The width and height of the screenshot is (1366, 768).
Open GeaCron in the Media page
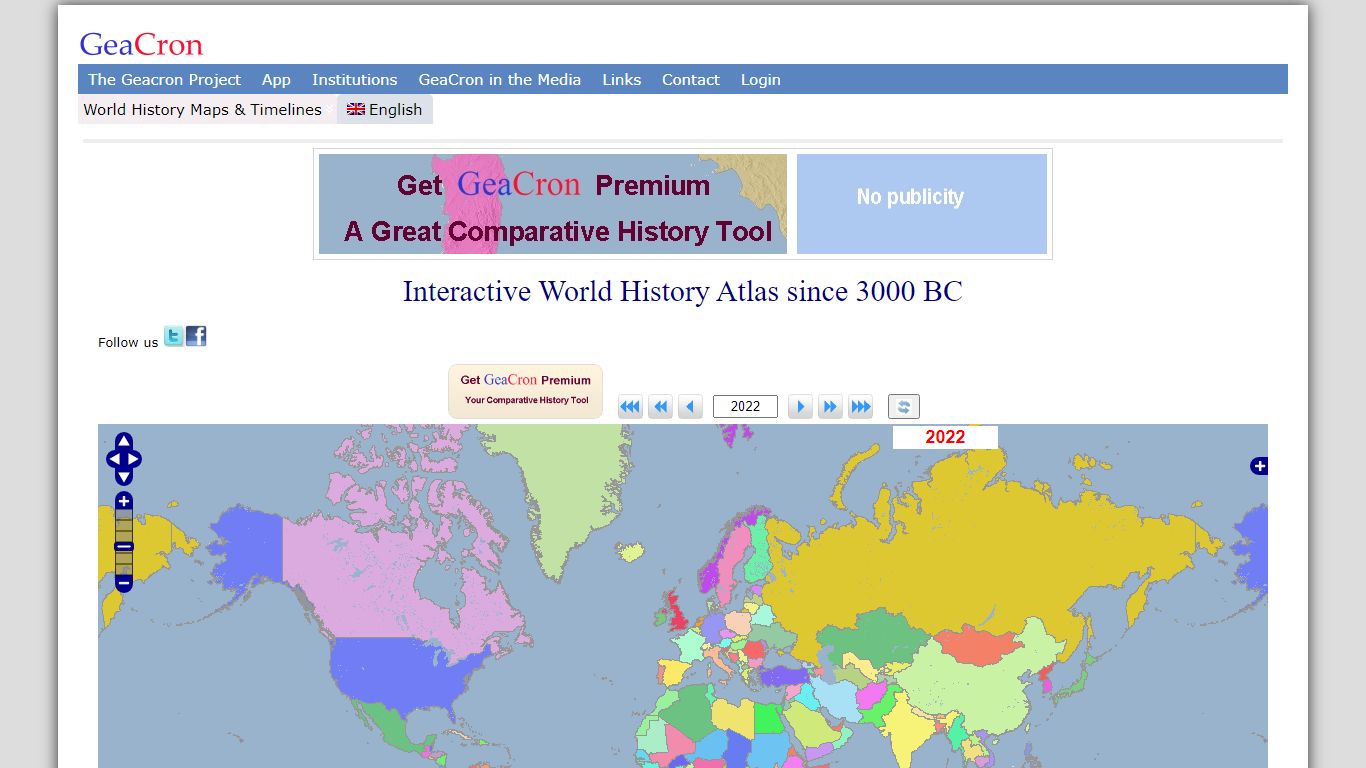tap(499, 79)
